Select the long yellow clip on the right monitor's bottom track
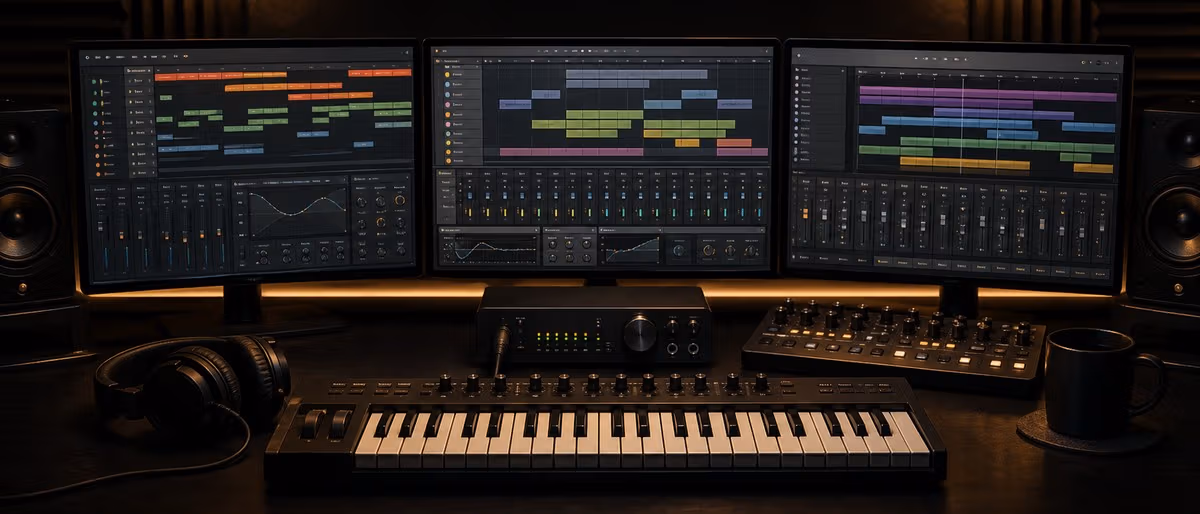The height and width of the screenshot is (514, 1200). pos(965,164)
